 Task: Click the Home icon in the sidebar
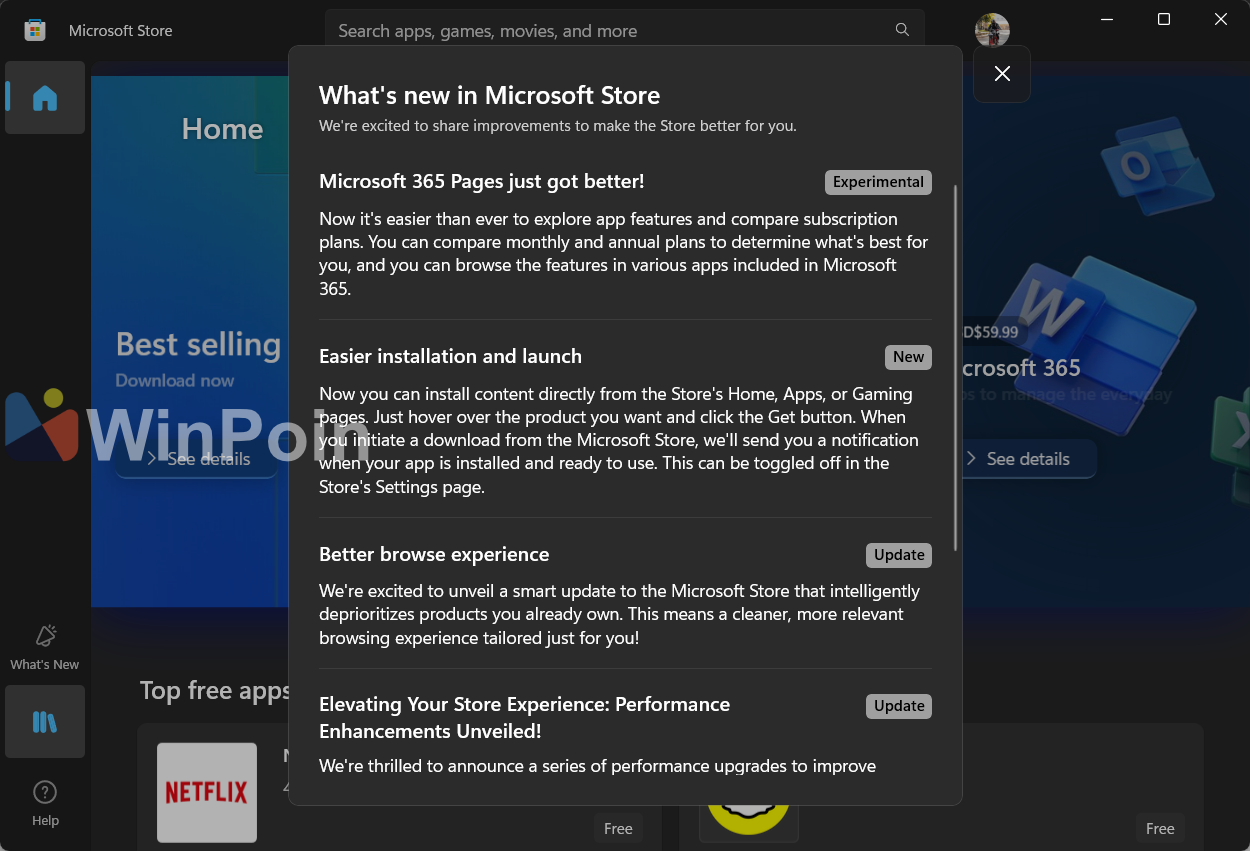point(45,98)
